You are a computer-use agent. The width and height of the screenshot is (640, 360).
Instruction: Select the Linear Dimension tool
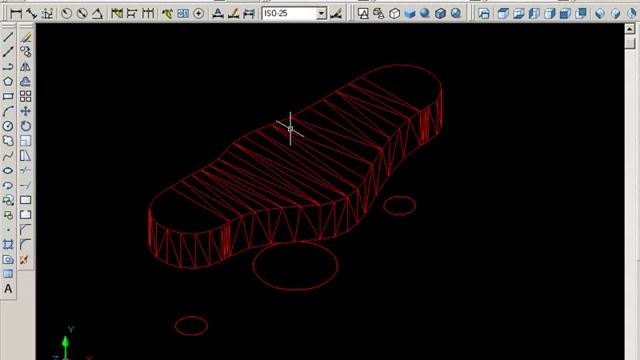[16, 13]
